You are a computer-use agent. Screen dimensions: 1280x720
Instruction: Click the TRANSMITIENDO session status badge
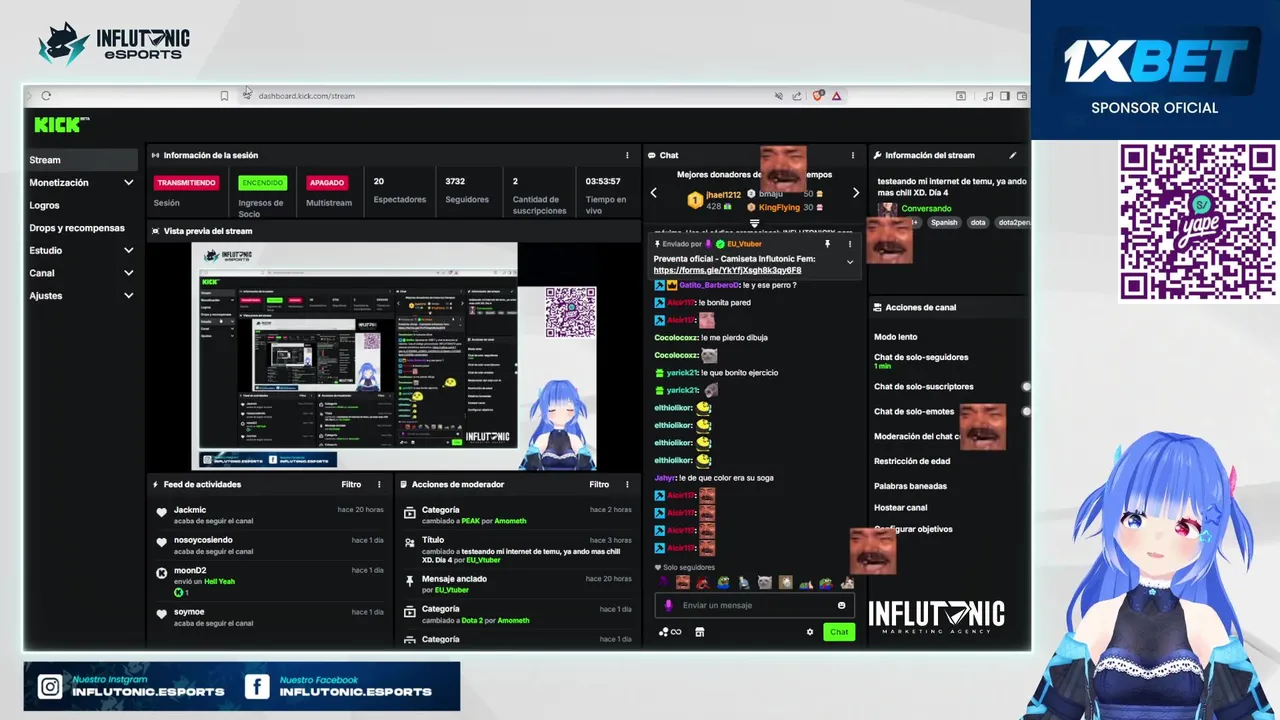187,183
